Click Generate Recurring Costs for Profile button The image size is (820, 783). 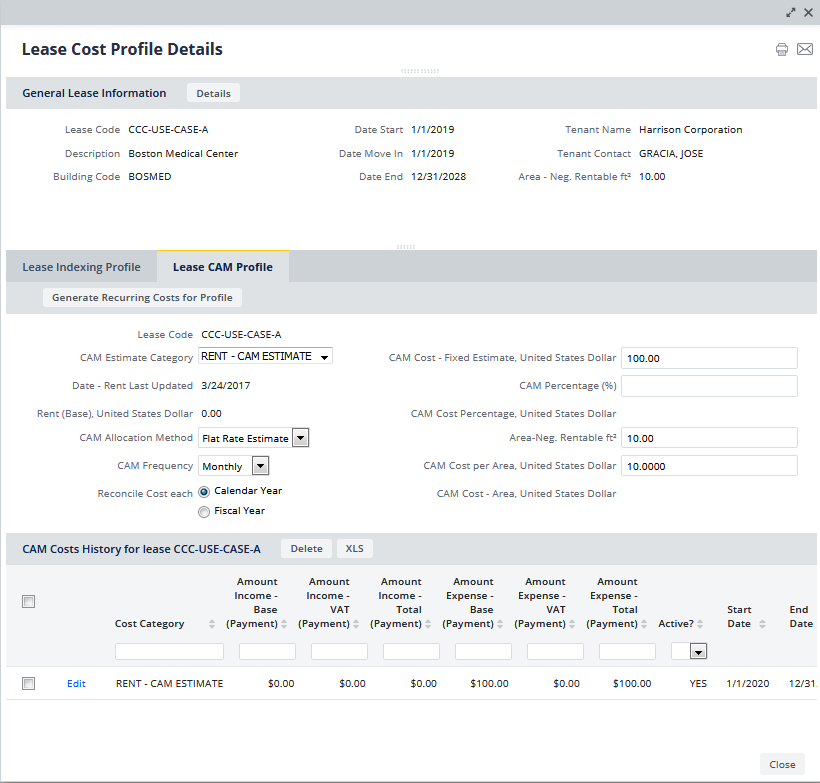tap(142, 298)
